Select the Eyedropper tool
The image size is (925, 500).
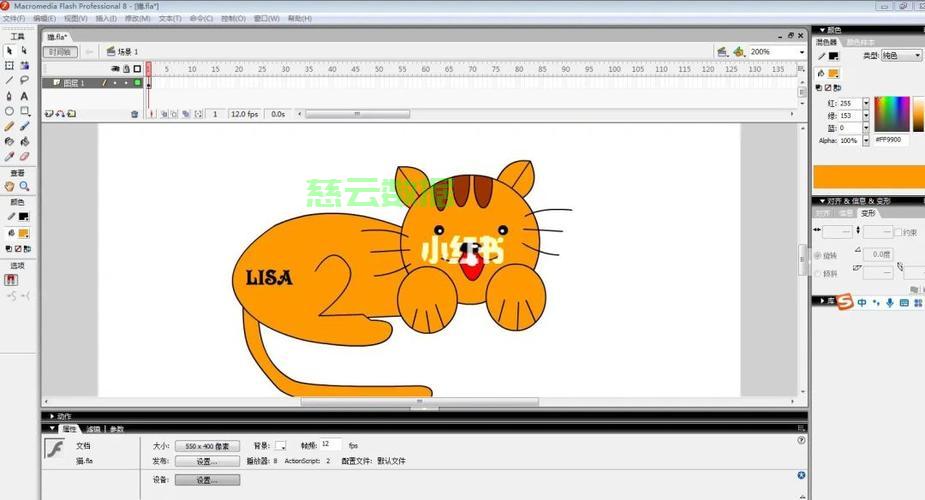click(x=9, y=156)
